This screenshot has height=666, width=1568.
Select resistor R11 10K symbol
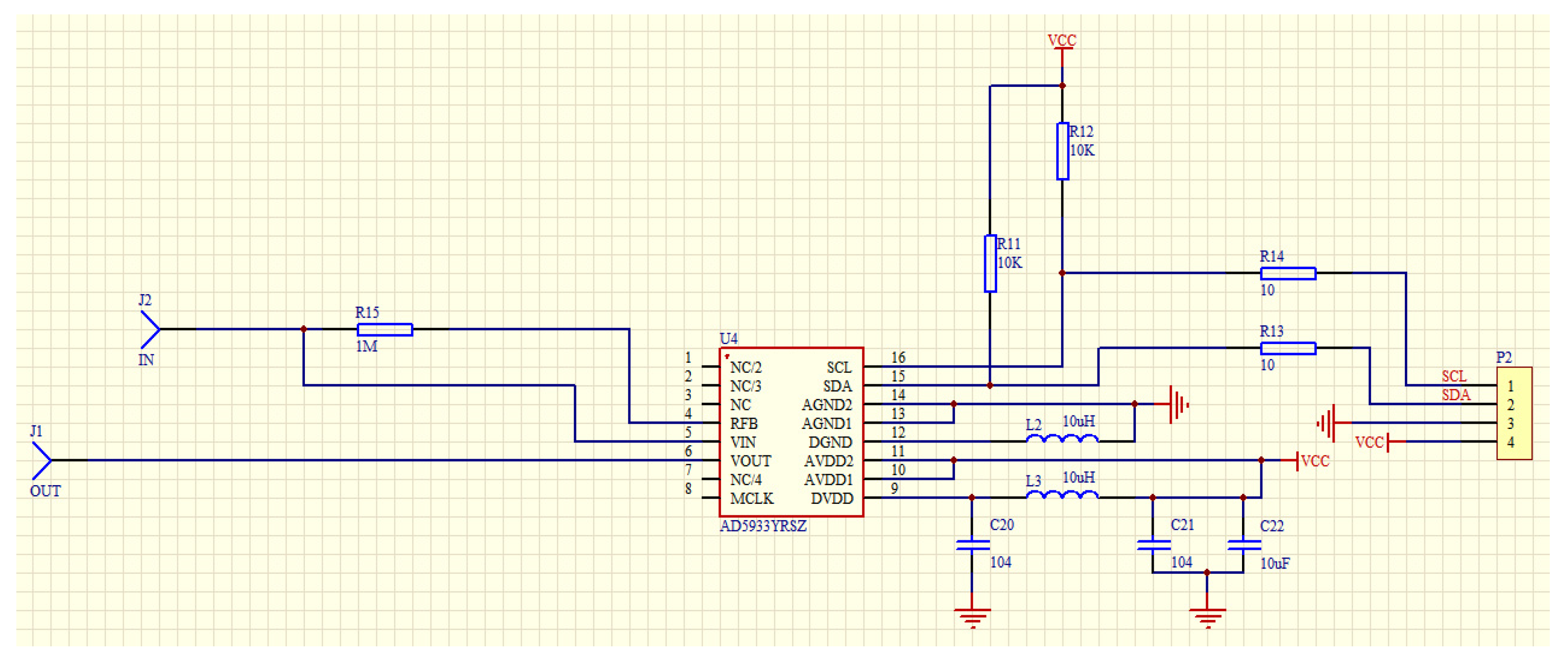[x=990, y=263]
